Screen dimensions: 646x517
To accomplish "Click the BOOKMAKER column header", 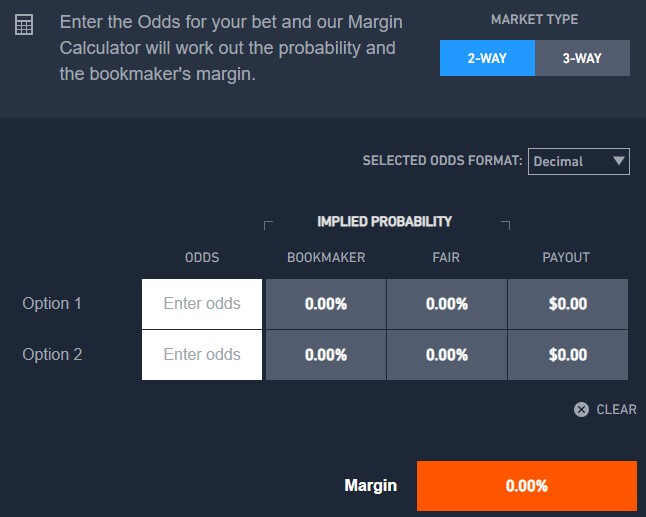I will click(x=326, y=257).
